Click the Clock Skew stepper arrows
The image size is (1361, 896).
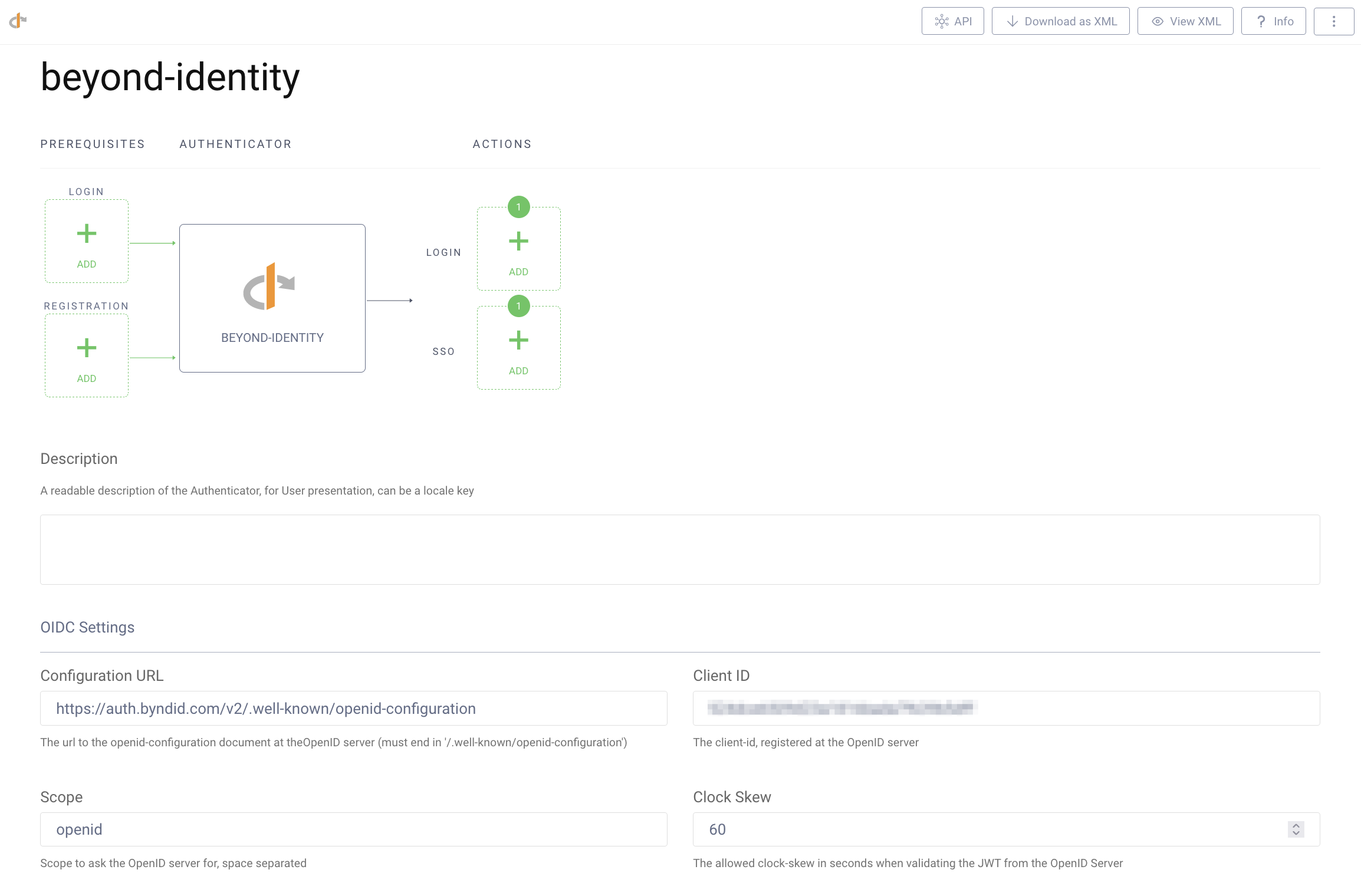coord(1296,829)
